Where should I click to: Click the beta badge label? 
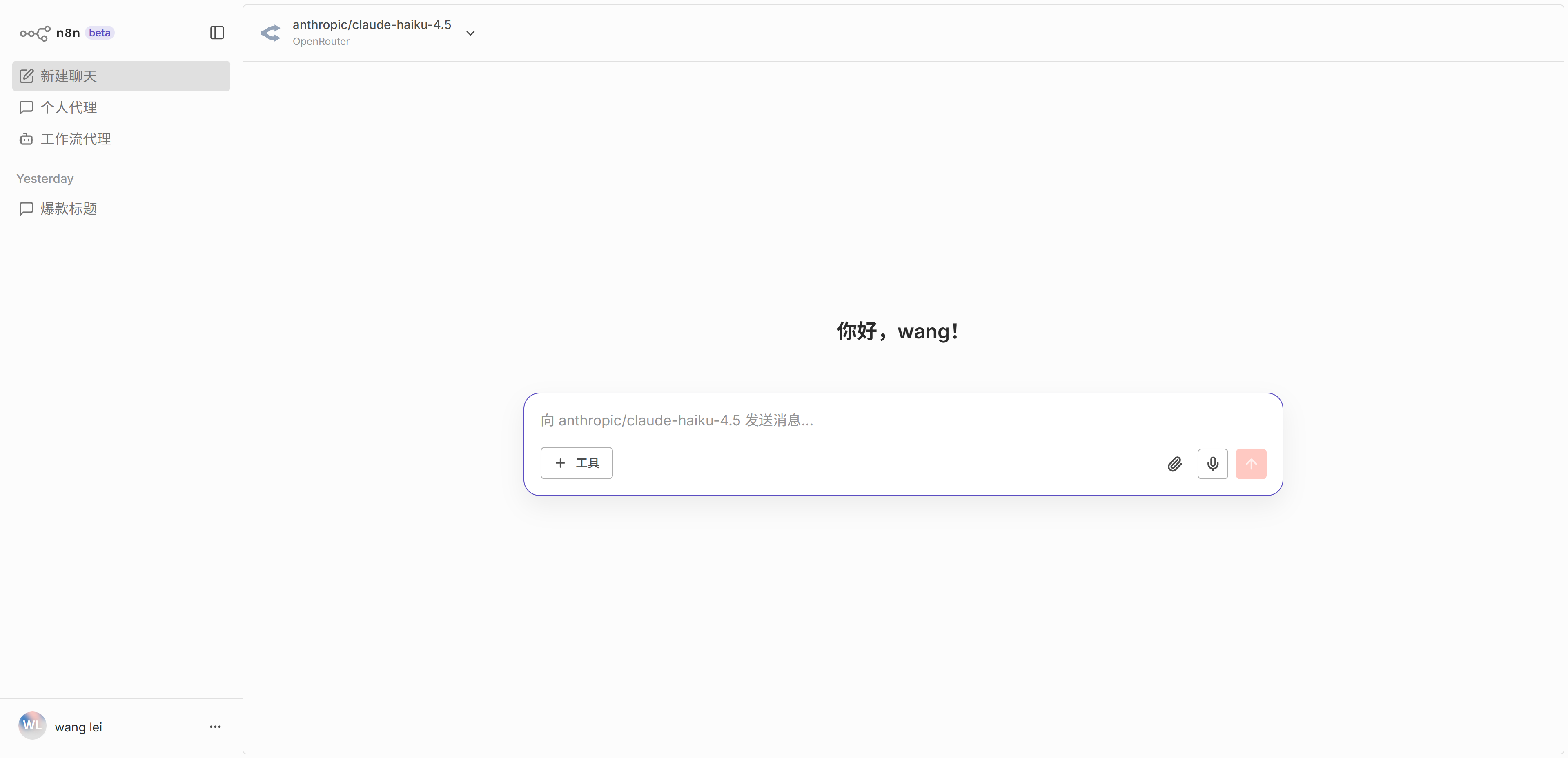99,33
